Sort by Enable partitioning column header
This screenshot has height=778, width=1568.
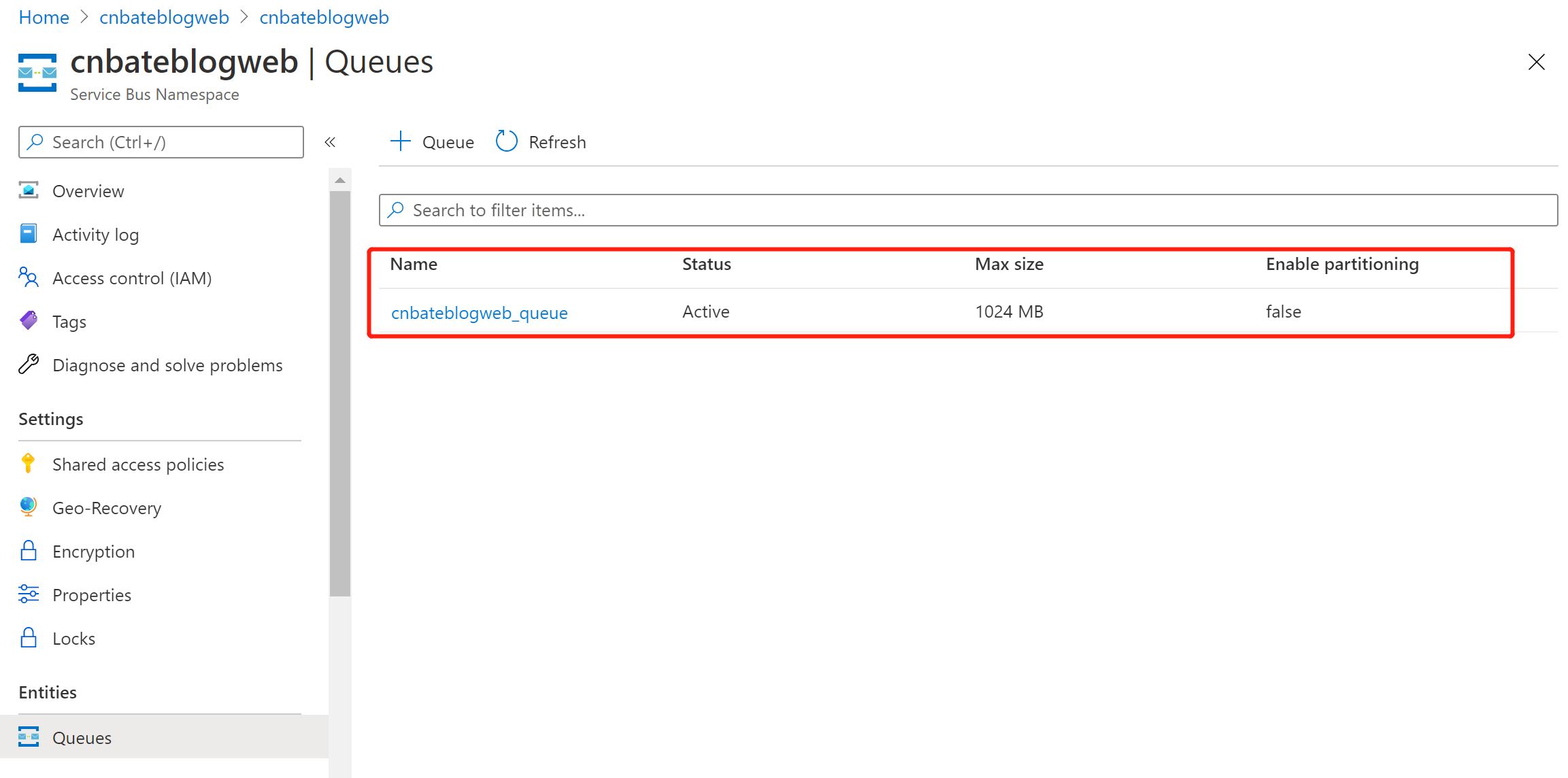[x=1342, y=264]
